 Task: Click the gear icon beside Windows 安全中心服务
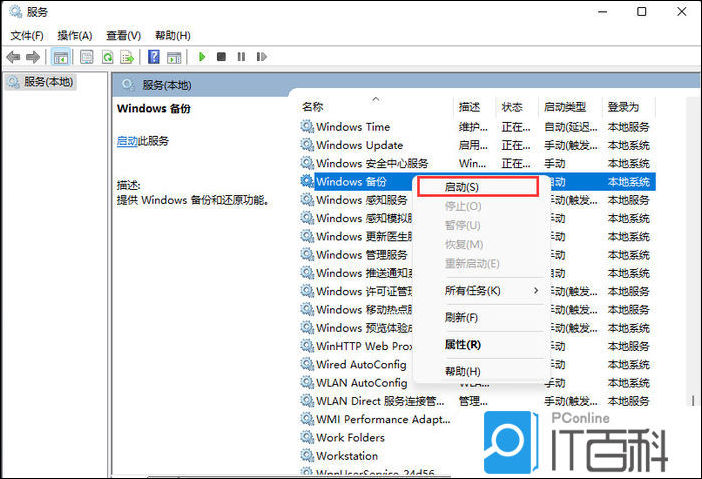click(307, 163)
